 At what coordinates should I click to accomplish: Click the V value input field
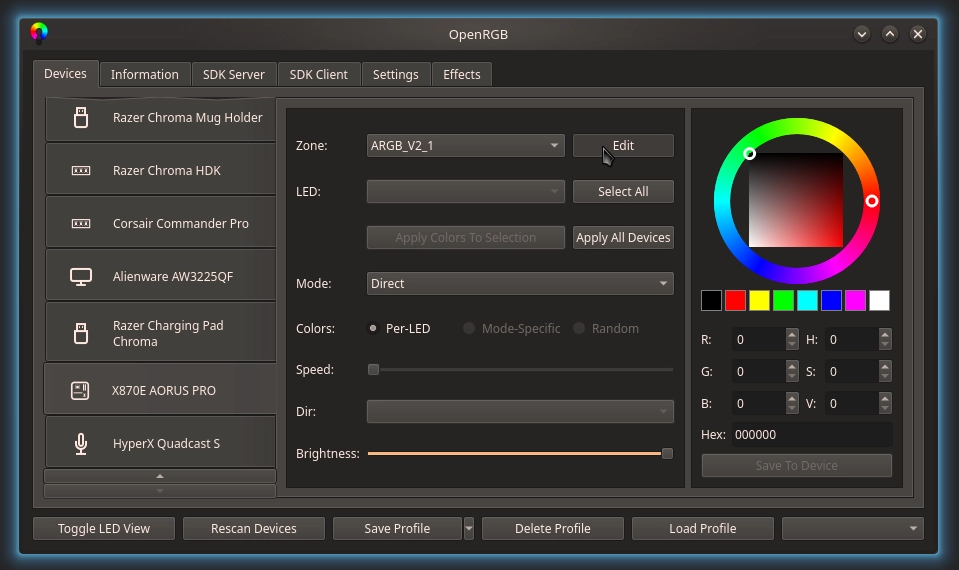tap(852, 404)
